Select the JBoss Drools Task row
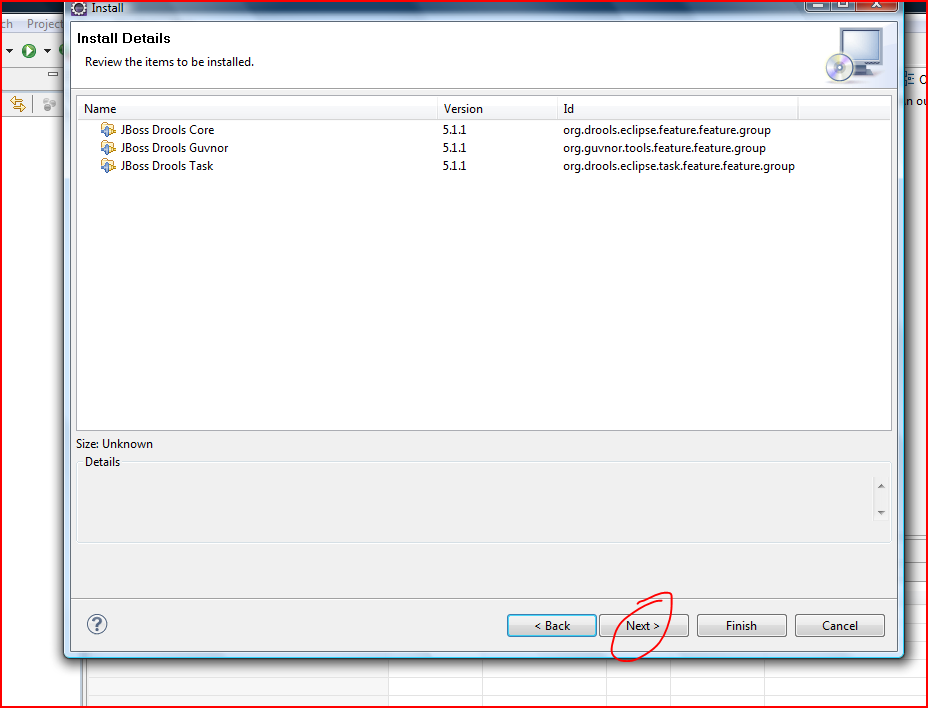This screenshot has width=928, height=708. 484,166
